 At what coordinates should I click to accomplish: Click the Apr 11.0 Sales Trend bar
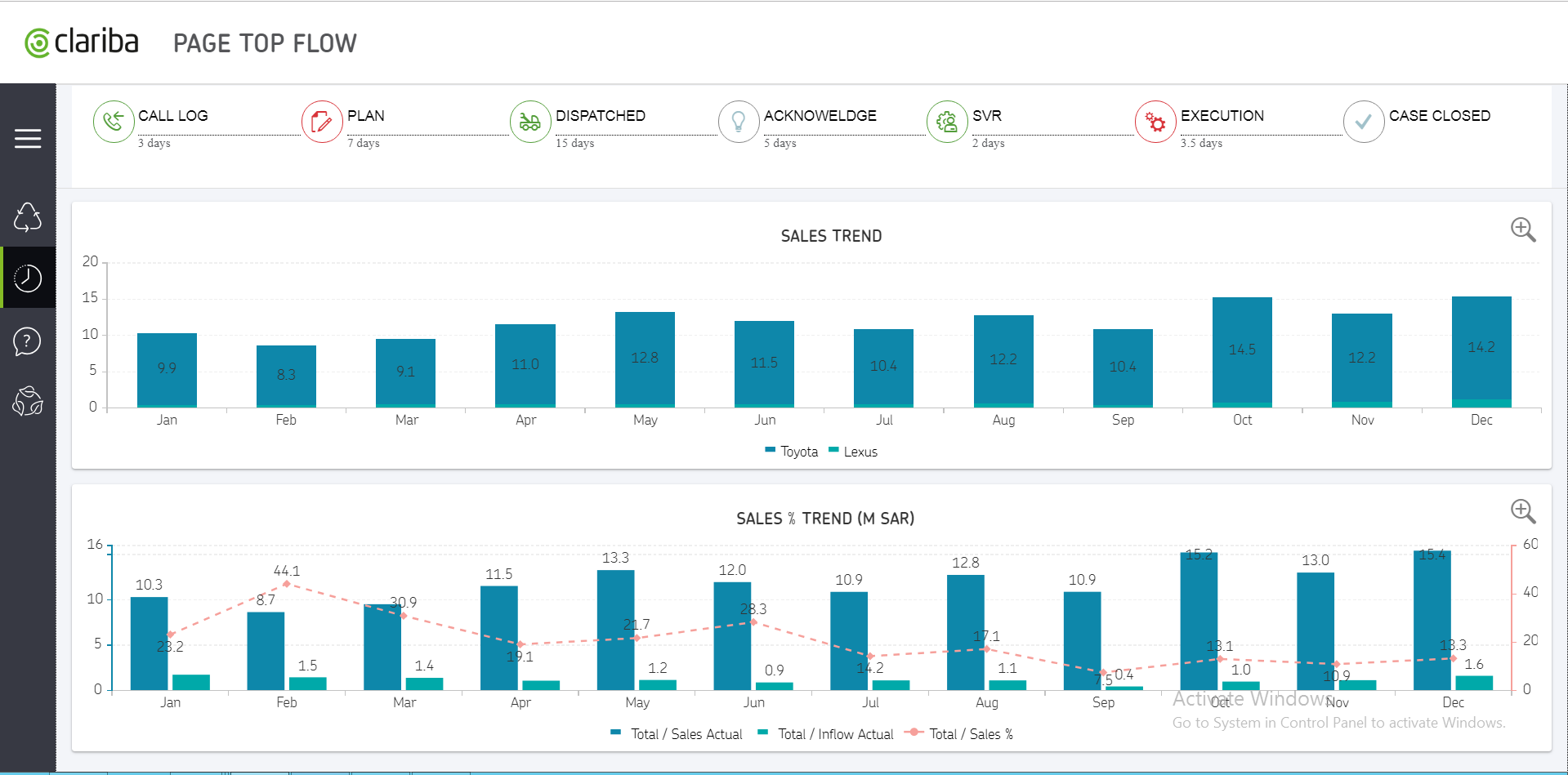click(525, 365)
